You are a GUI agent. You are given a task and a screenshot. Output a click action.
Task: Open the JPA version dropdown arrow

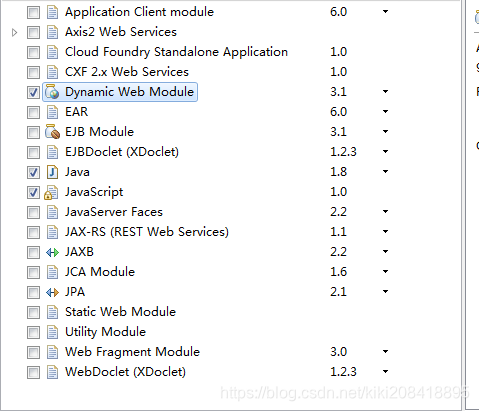[x=385, y=291]
